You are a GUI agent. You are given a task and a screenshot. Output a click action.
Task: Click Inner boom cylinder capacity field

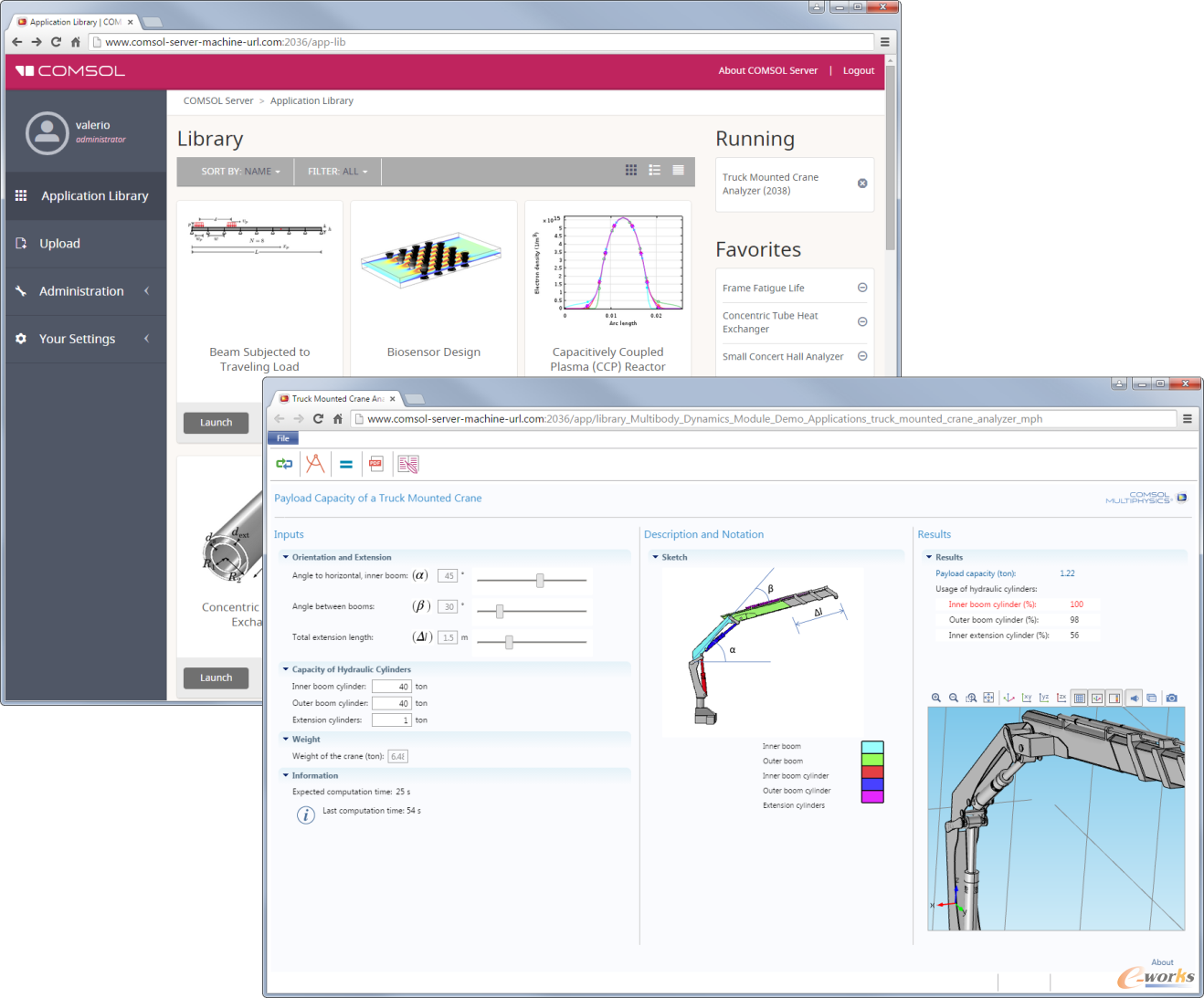tap(392, 687)
